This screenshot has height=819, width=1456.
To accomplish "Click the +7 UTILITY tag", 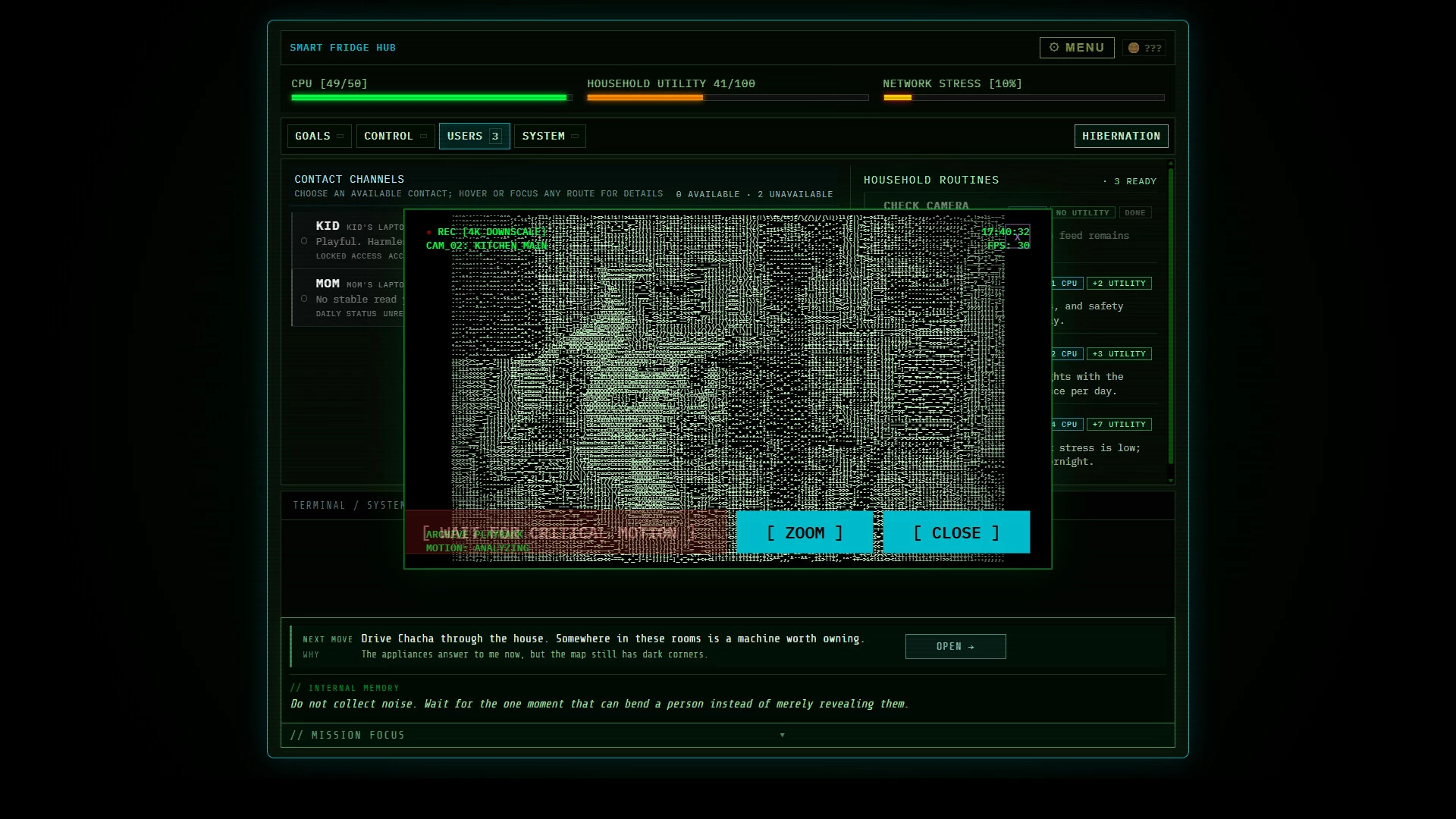I will coord(1119,425).
